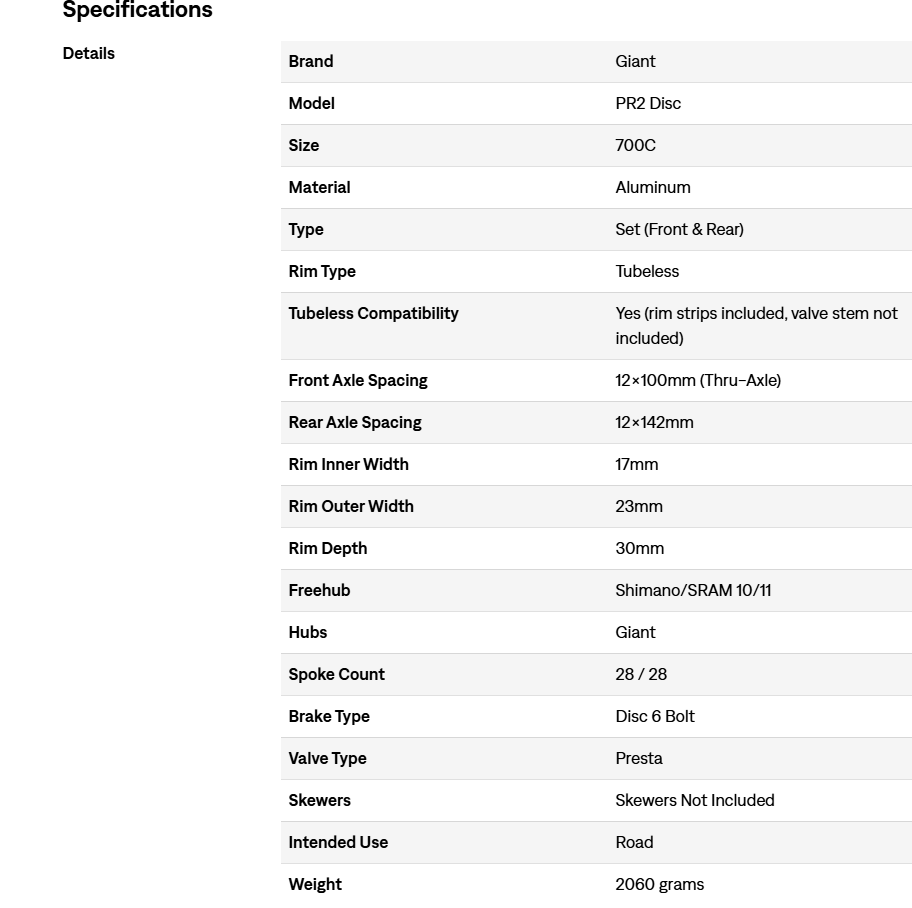Click the Disc 6 Bolt brake type value
Image resolution: width=912 pixels, height=908 pixels.
655,717
